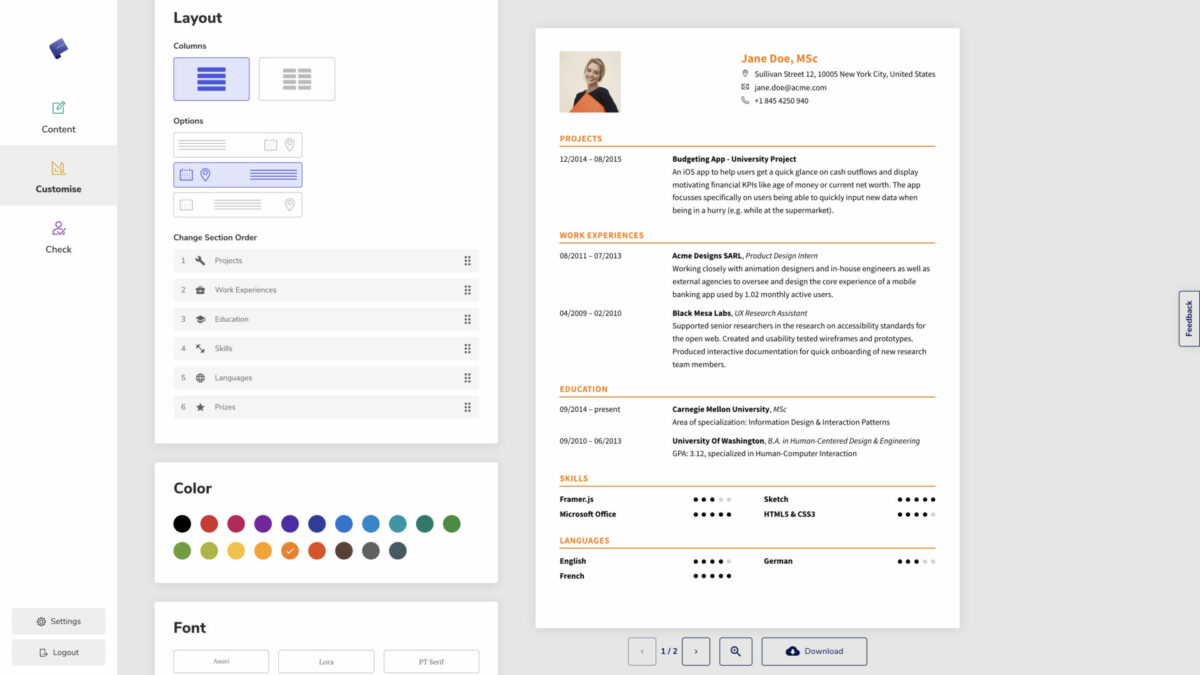Grab the drag handle on the Projects row
Image resolution: width=1200 pixels, height=675 pixels.
point(468,261)
